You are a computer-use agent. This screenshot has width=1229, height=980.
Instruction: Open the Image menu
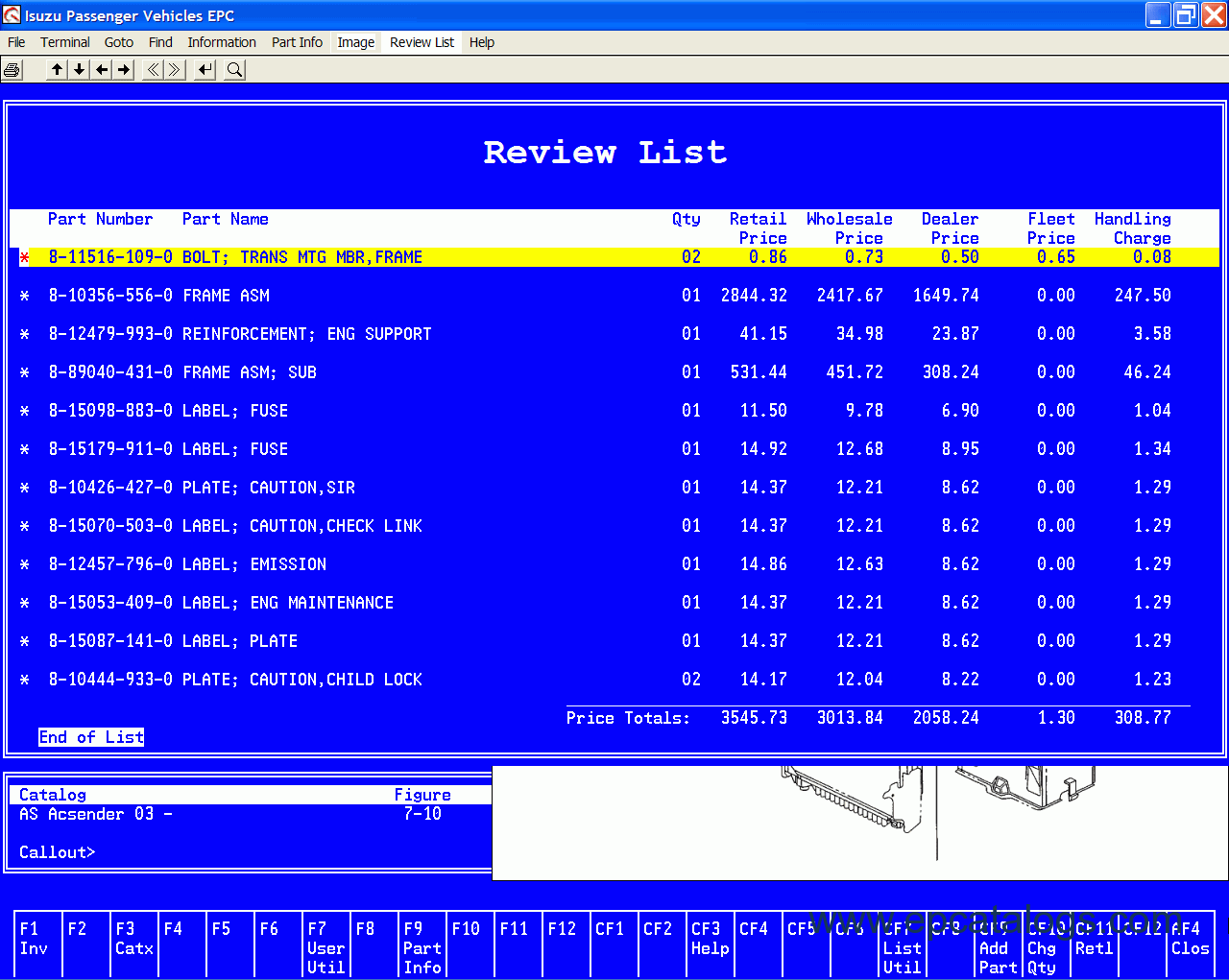coord(356,42)
